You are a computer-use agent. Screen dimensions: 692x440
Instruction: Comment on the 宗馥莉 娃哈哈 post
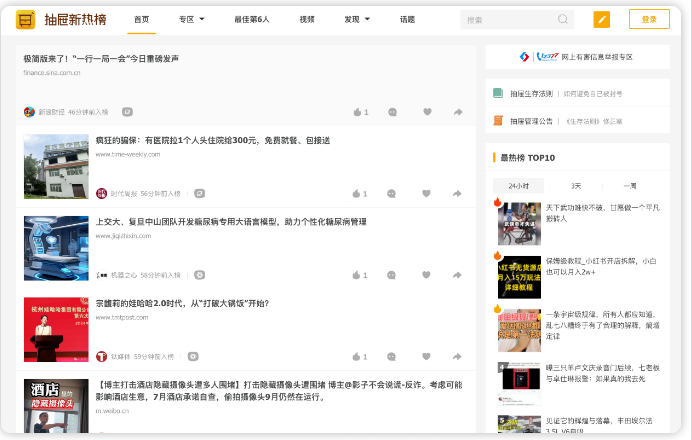tap(391, 357)
